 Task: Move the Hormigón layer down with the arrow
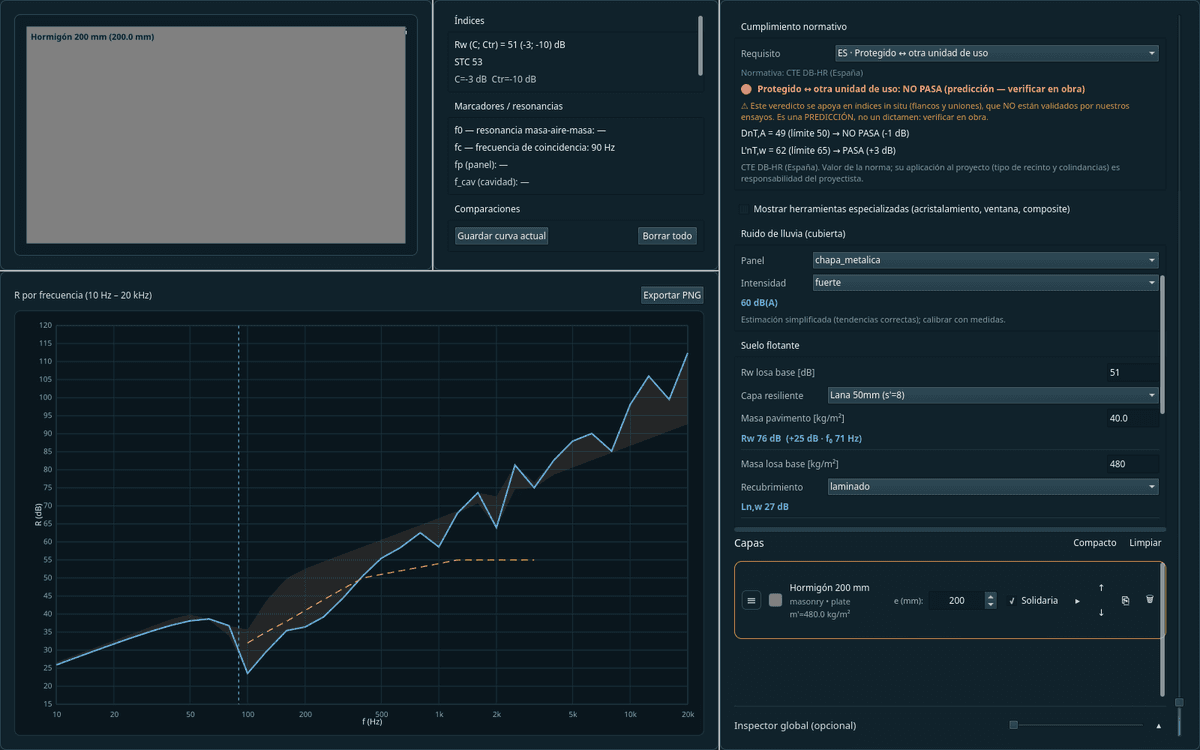[1101, 612]
